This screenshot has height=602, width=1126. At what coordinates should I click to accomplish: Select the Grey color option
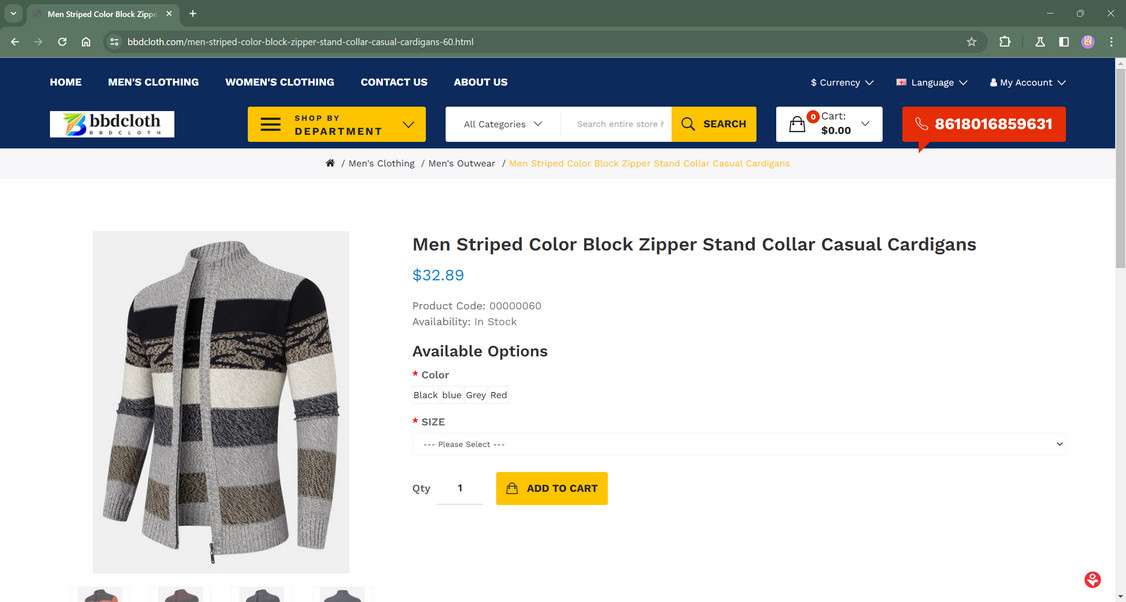pyautogui.click(x=476, y=395)
